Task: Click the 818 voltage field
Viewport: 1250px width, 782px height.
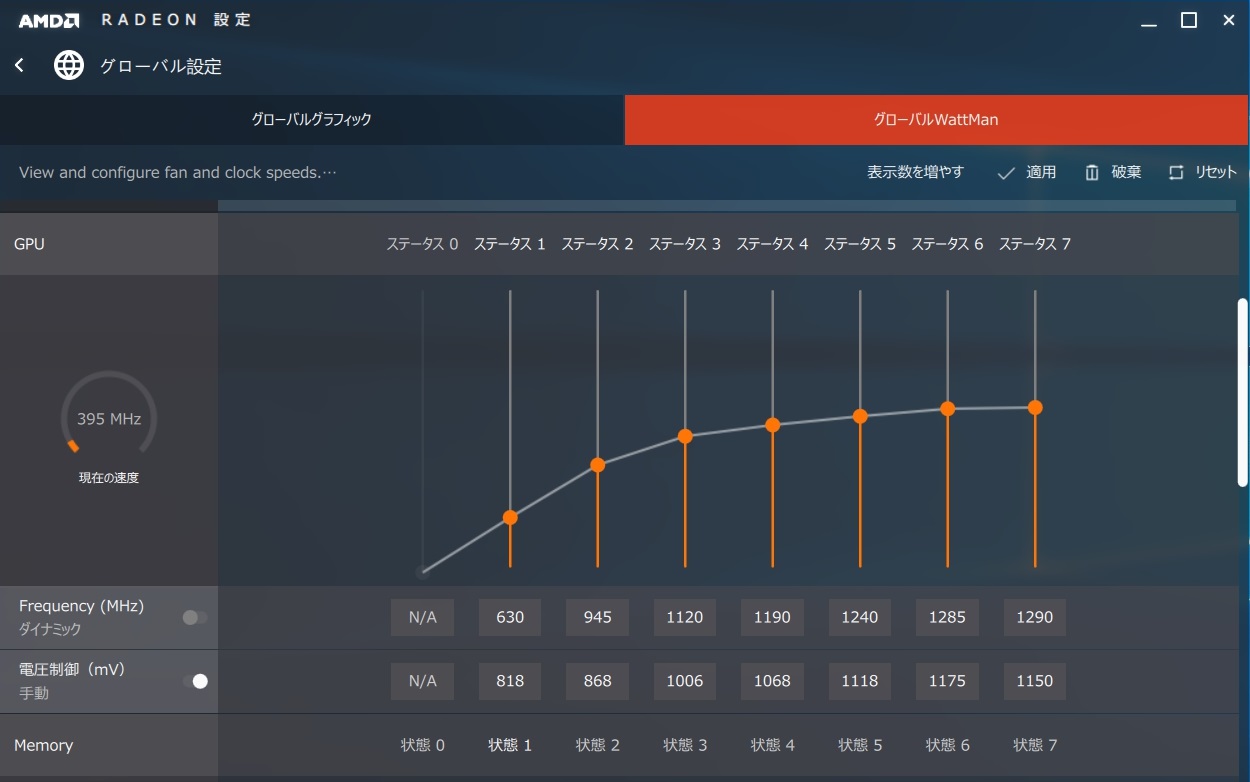Action: coord(510,681)
